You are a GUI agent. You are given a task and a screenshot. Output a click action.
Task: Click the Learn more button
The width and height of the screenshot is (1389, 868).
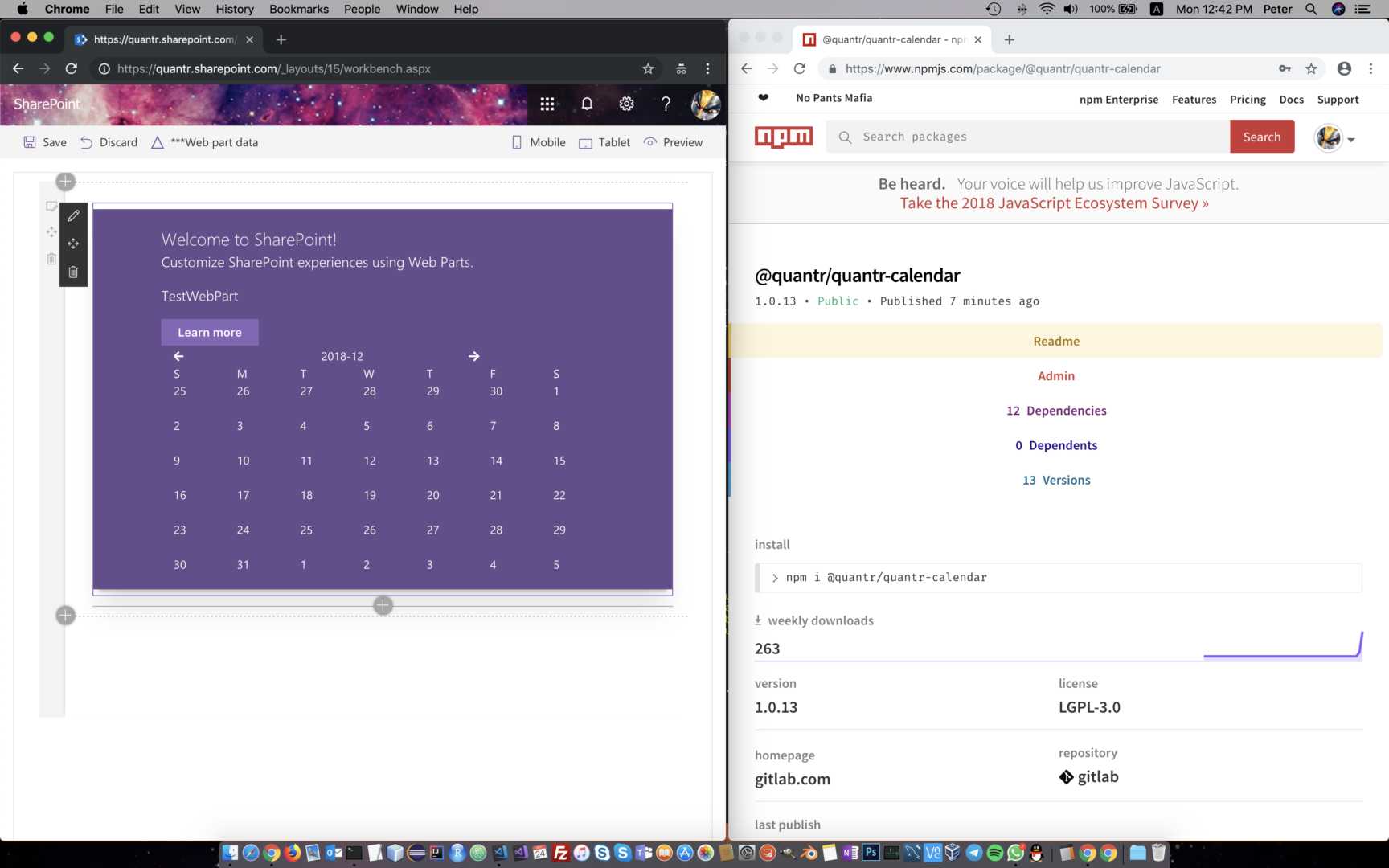(209, 332)
